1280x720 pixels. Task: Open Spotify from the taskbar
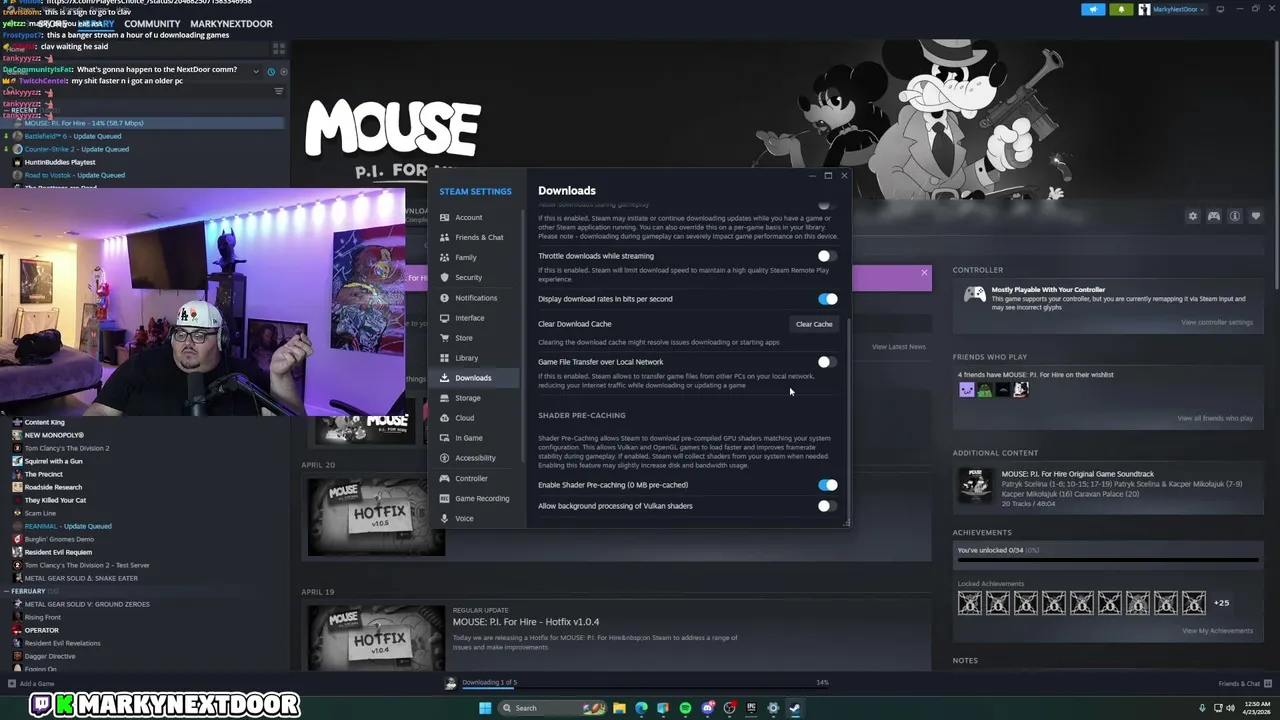click(685, 708)
